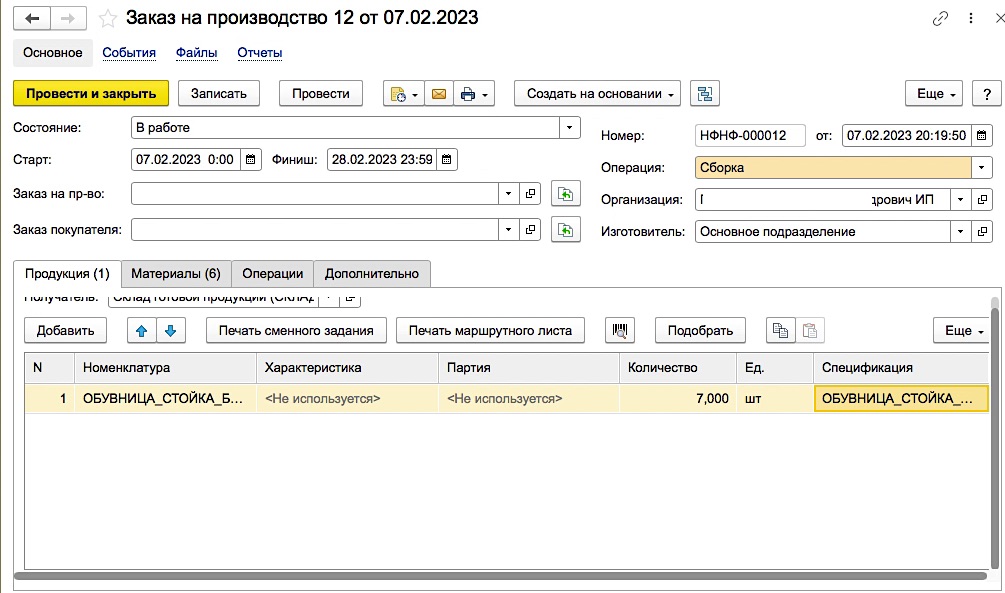This screenshot has height=593, width=1005.
Task: Copy rows with the copy icon
Action: [781, 331]
